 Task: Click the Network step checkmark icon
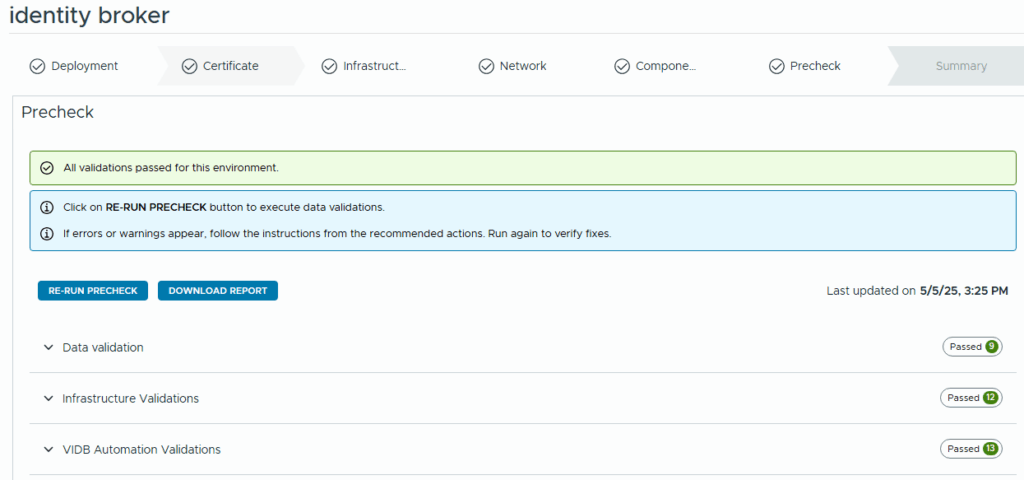(486, 66)
